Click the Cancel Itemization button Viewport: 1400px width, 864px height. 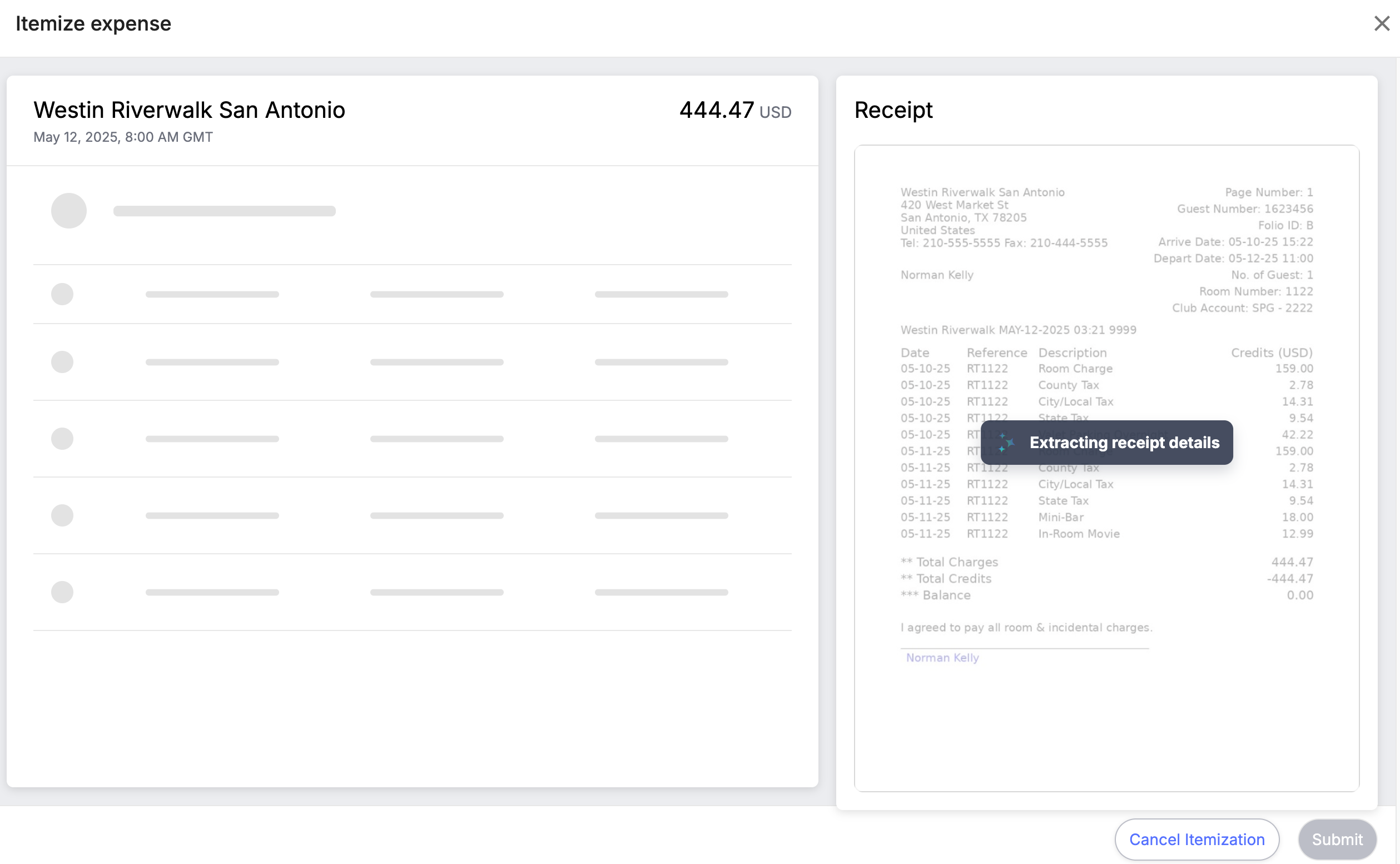click(x=1197, y=839)
